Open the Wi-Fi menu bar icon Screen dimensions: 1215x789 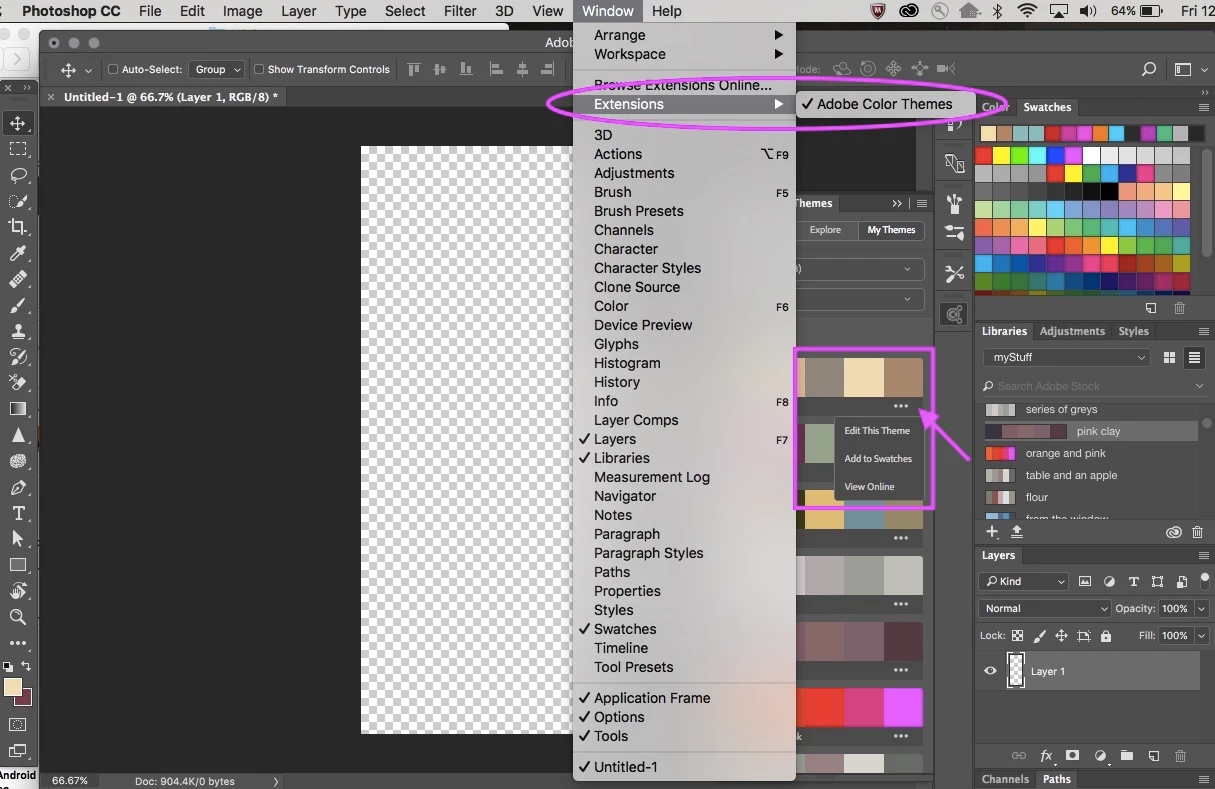1027,11
